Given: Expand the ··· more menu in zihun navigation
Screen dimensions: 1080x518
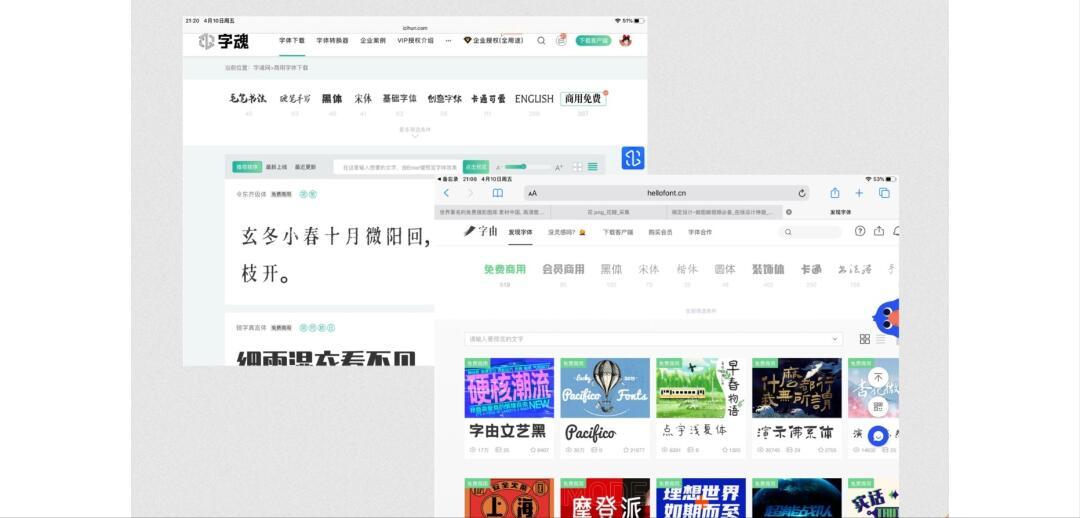Looking at the screenshot, I should [448, 41].
